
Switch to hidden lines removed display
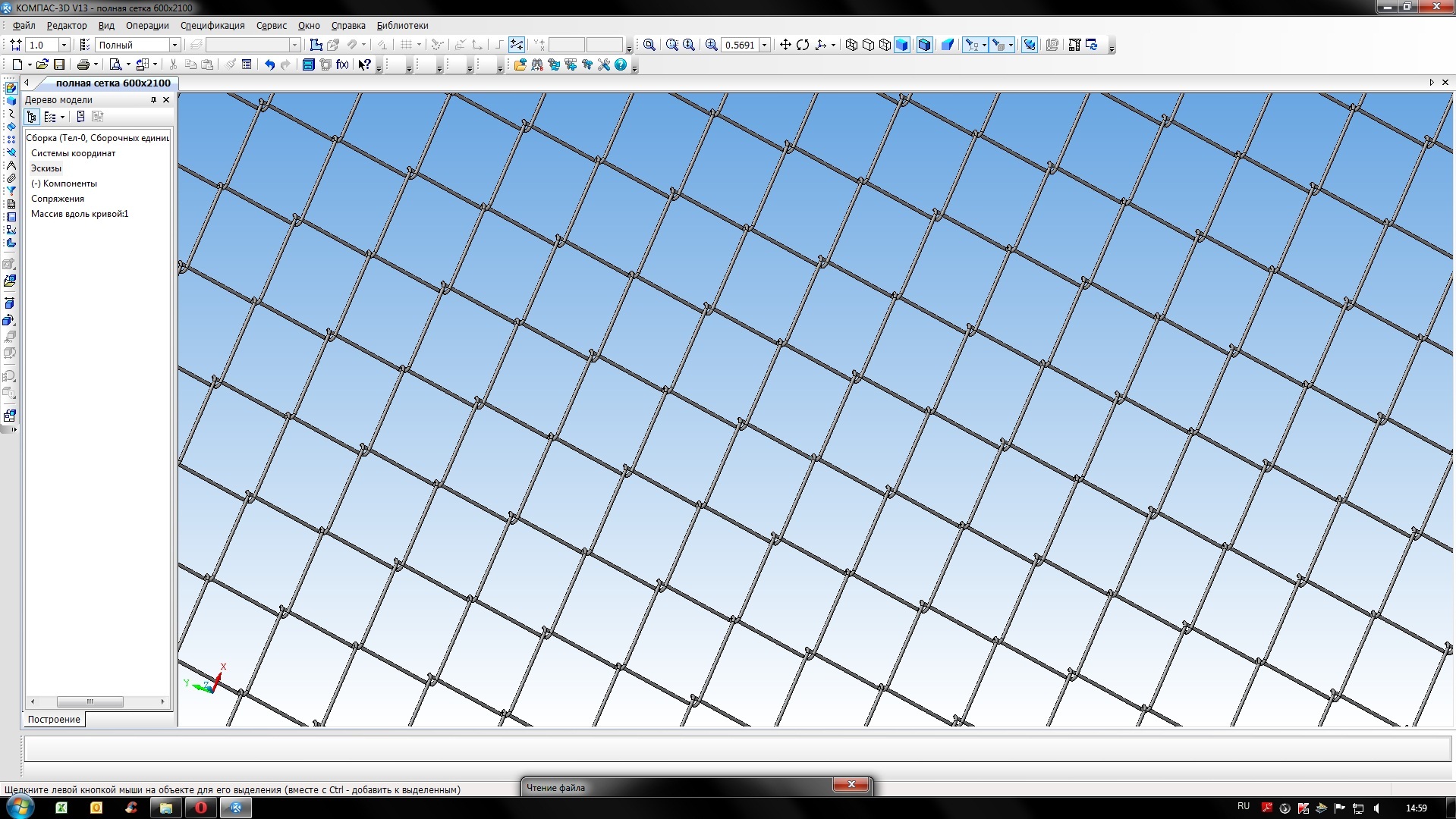[x=868, y=45]
